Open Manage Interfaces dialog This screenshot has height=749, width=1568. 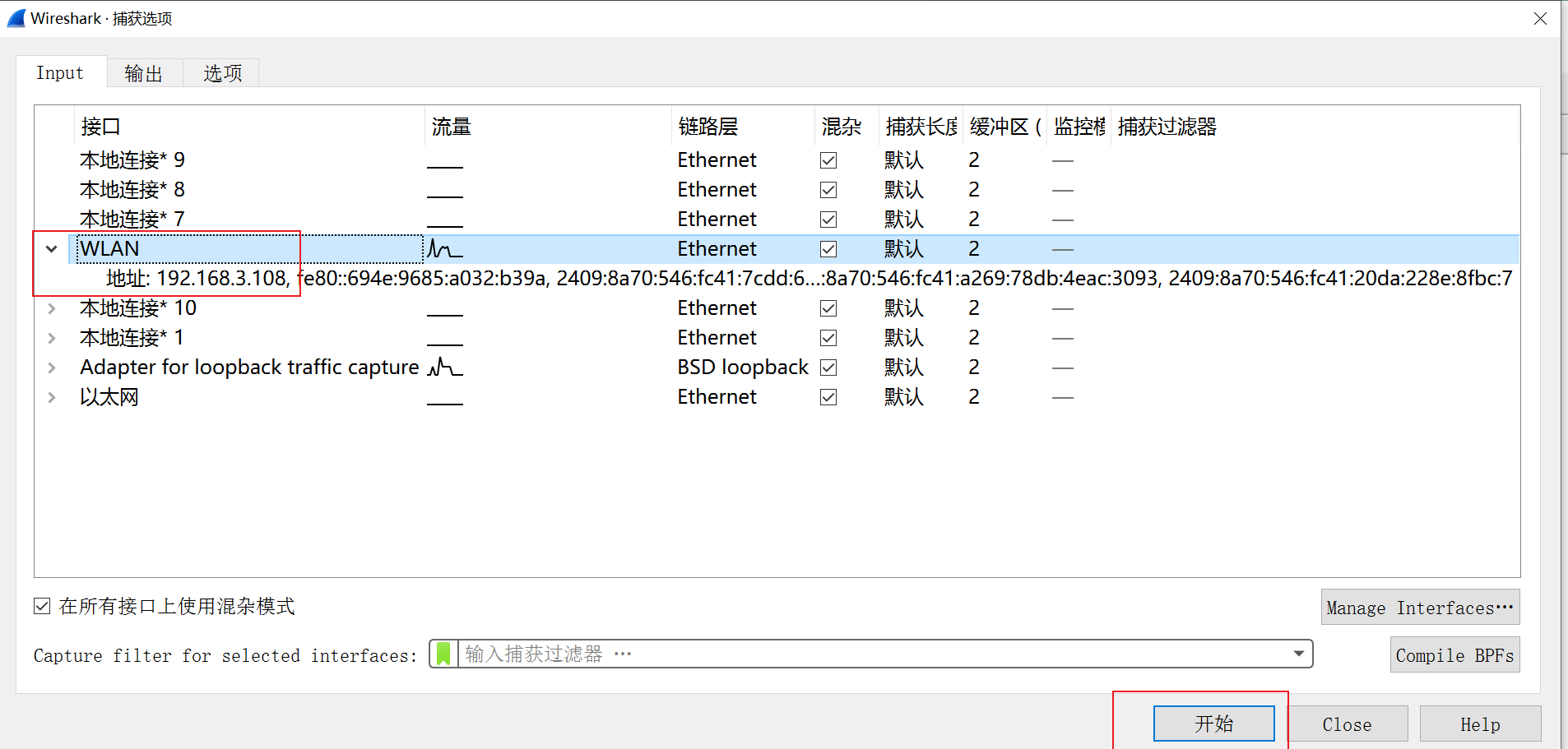point(1420,608)
